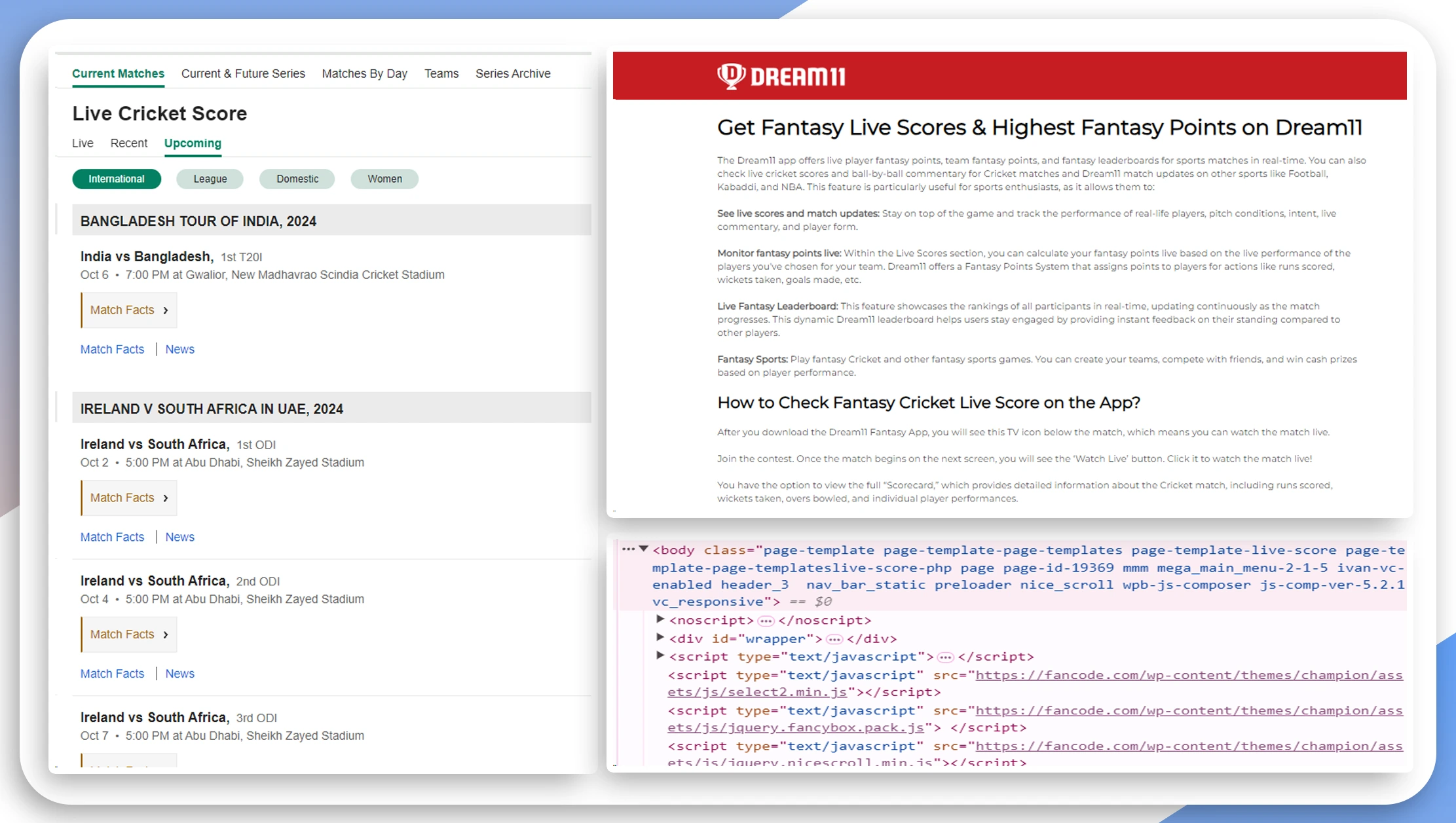Click 'Oct 4 • 5:00 PM at Abu Dhabi' text
The width and height of the screenshot is (1456, 823).
[x=222, y=600]
